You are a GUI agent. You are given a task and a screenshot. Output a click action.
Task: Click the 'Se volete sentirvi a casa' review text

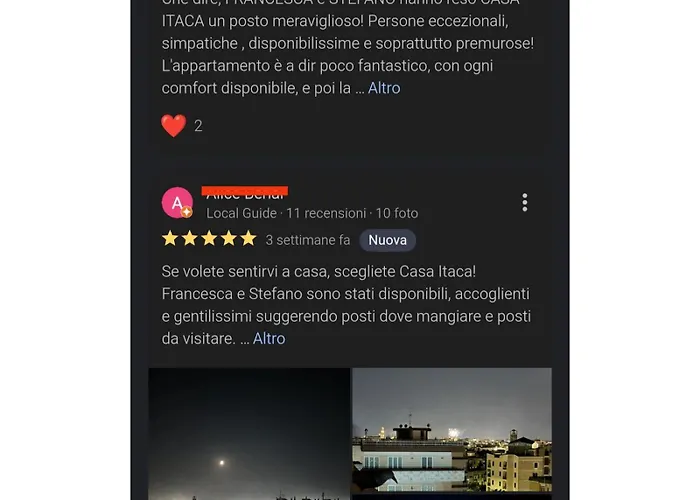coord(346,305)
